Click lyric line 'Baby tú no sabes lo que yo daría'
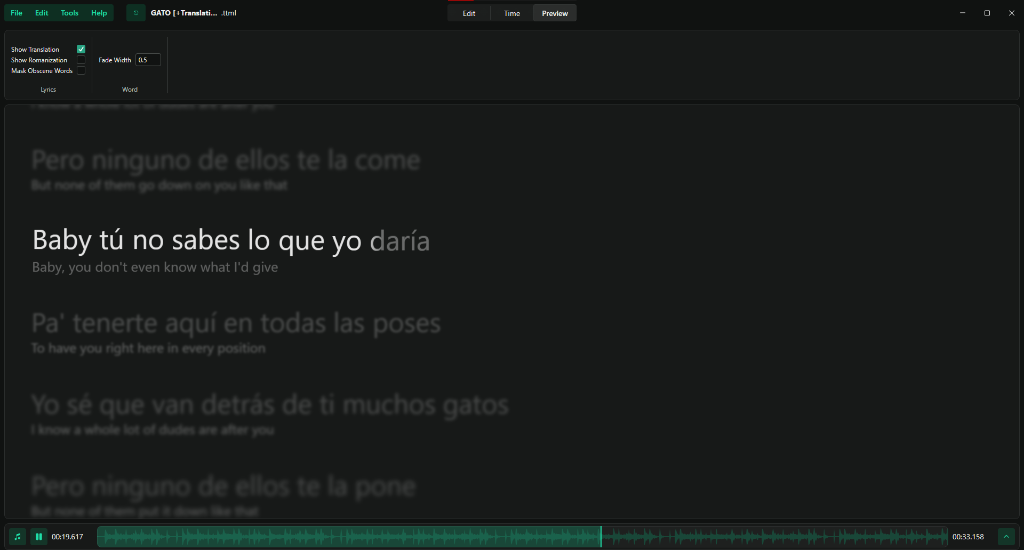Screen dimensions: 1024x550 231,240
